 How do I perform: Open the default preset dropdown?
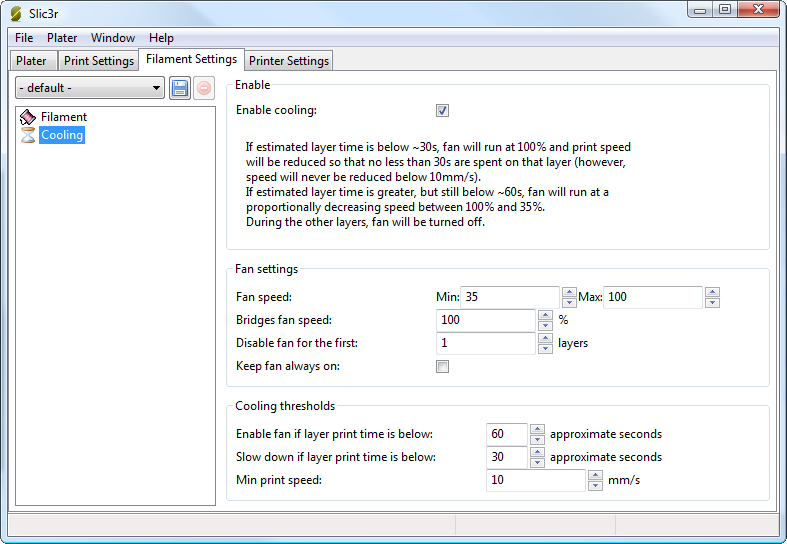90,88
